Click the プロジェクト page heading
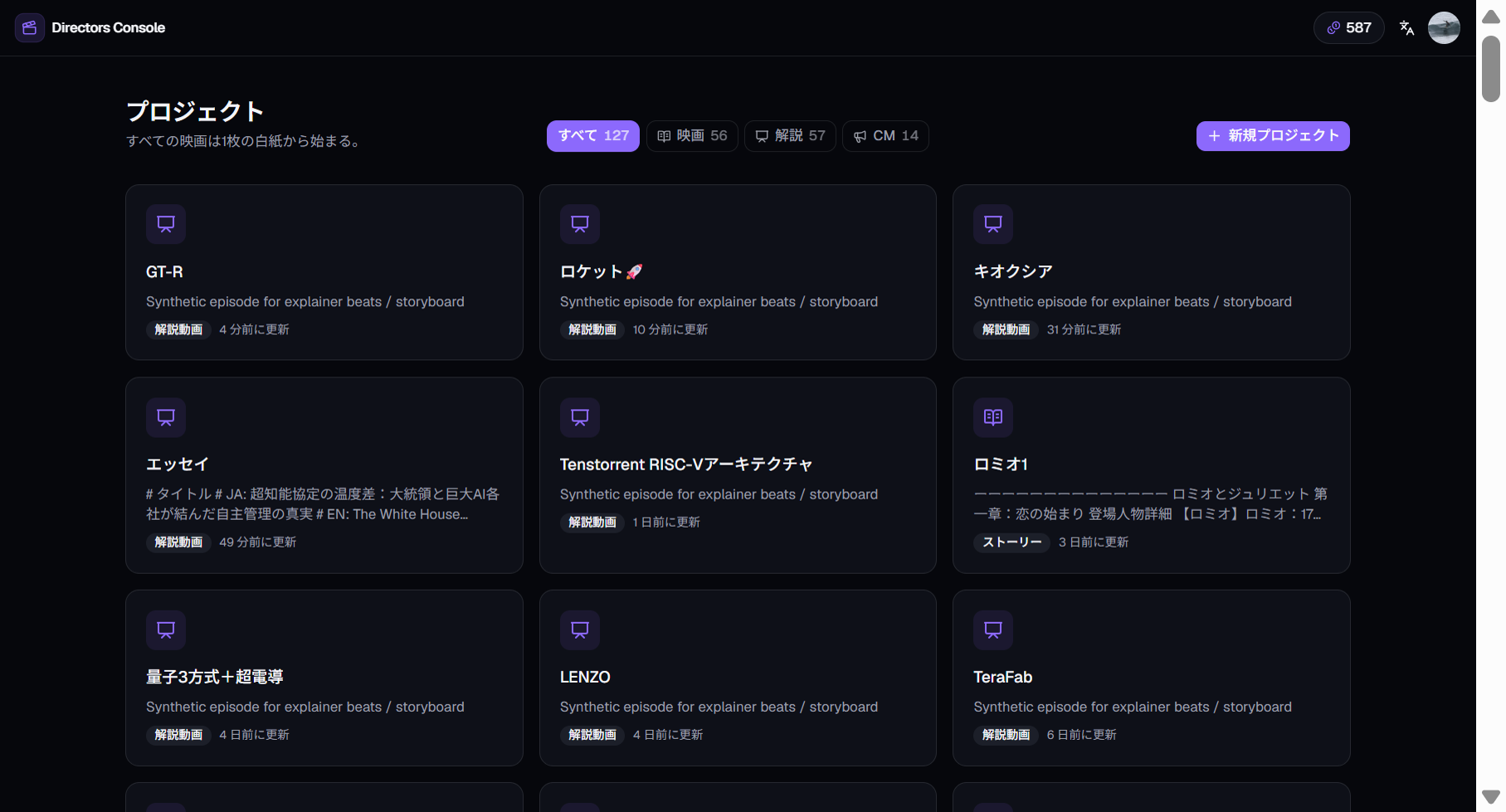 195,111
